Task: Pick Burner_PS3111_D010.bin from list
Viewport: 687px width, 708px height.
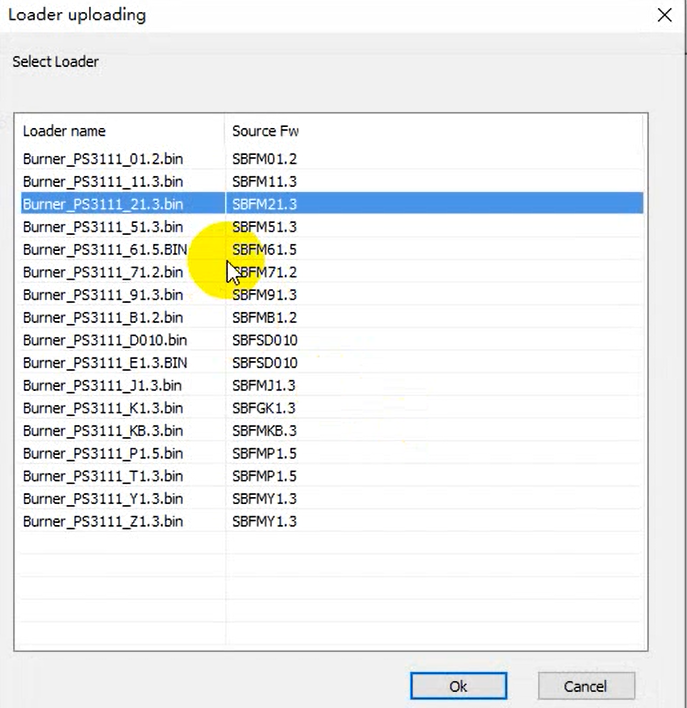Action: pos(105,340)
